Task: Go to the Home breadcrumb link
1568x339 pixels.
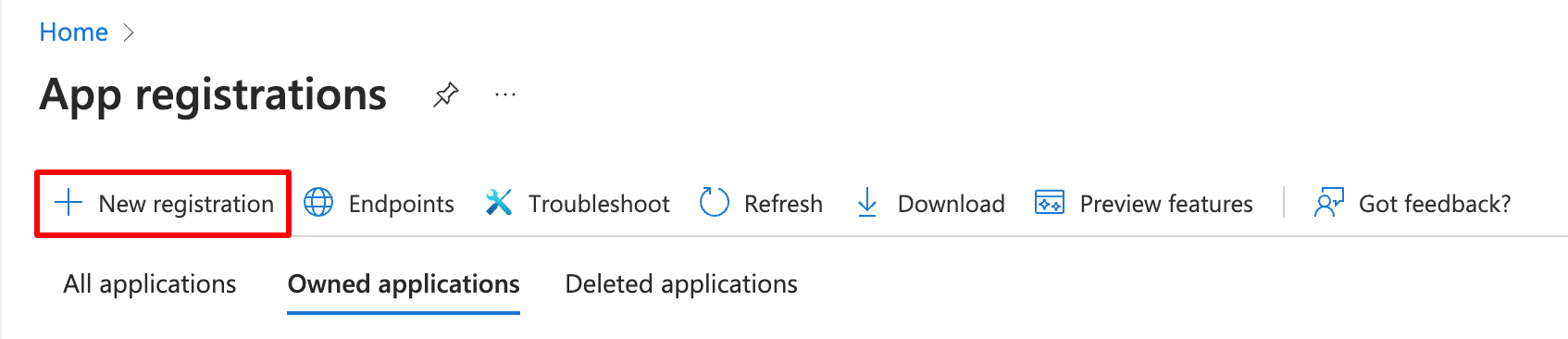Action: click(x=74, y=32)
